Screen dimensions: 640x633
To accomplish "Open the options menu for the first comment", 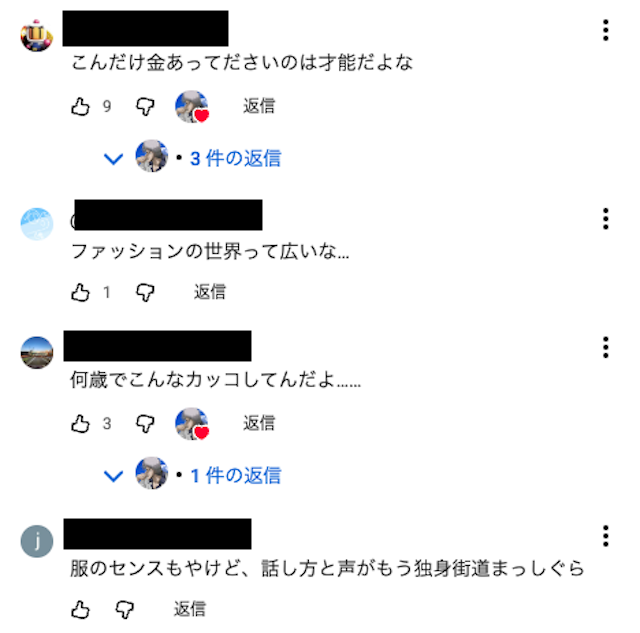I will 606,30.
